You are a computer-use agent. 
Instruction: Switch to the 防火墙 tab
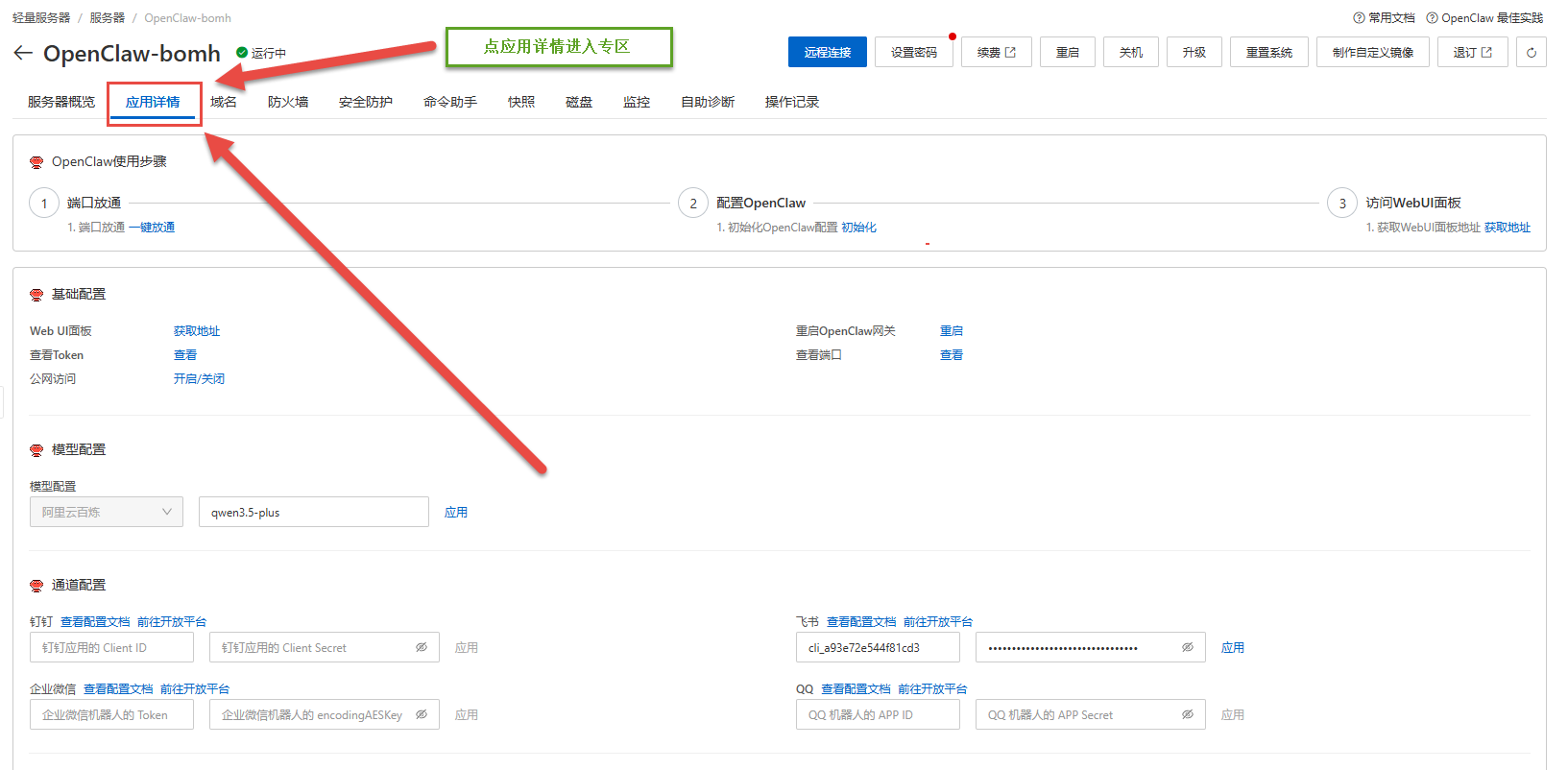(x=288, y=102)
